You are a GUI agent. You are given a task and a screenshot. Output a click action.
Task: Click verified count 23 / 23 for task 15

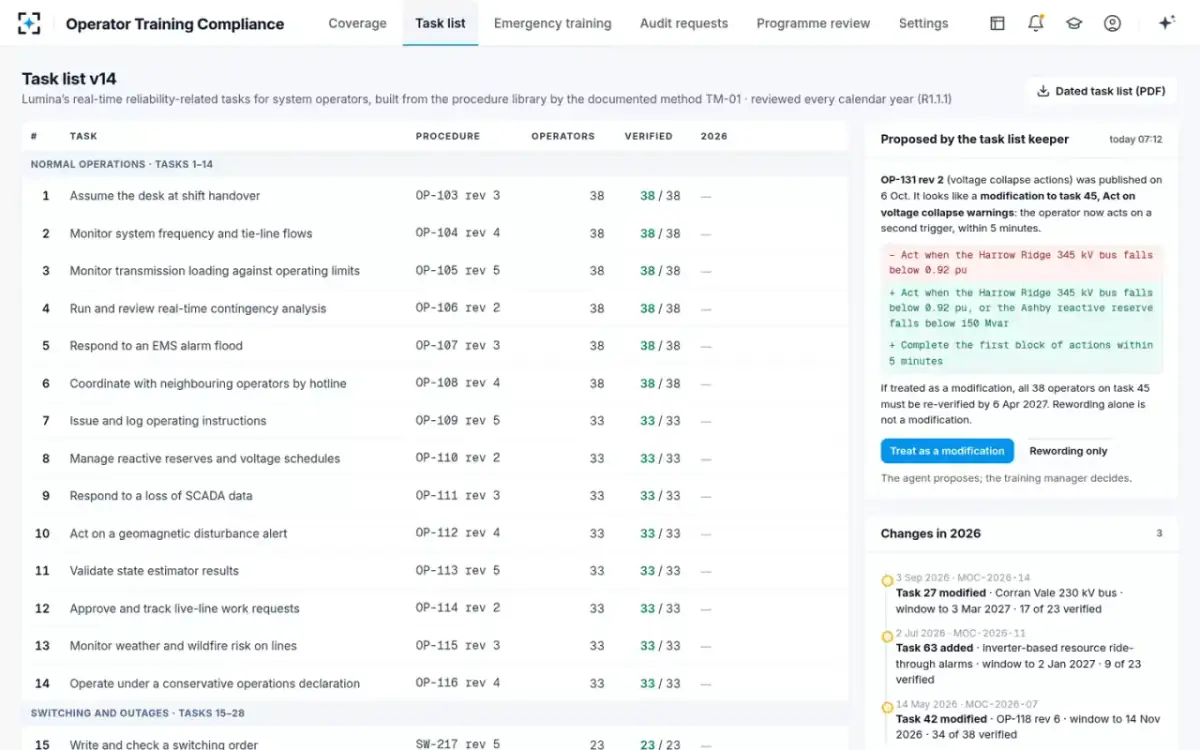coord(660,744)
